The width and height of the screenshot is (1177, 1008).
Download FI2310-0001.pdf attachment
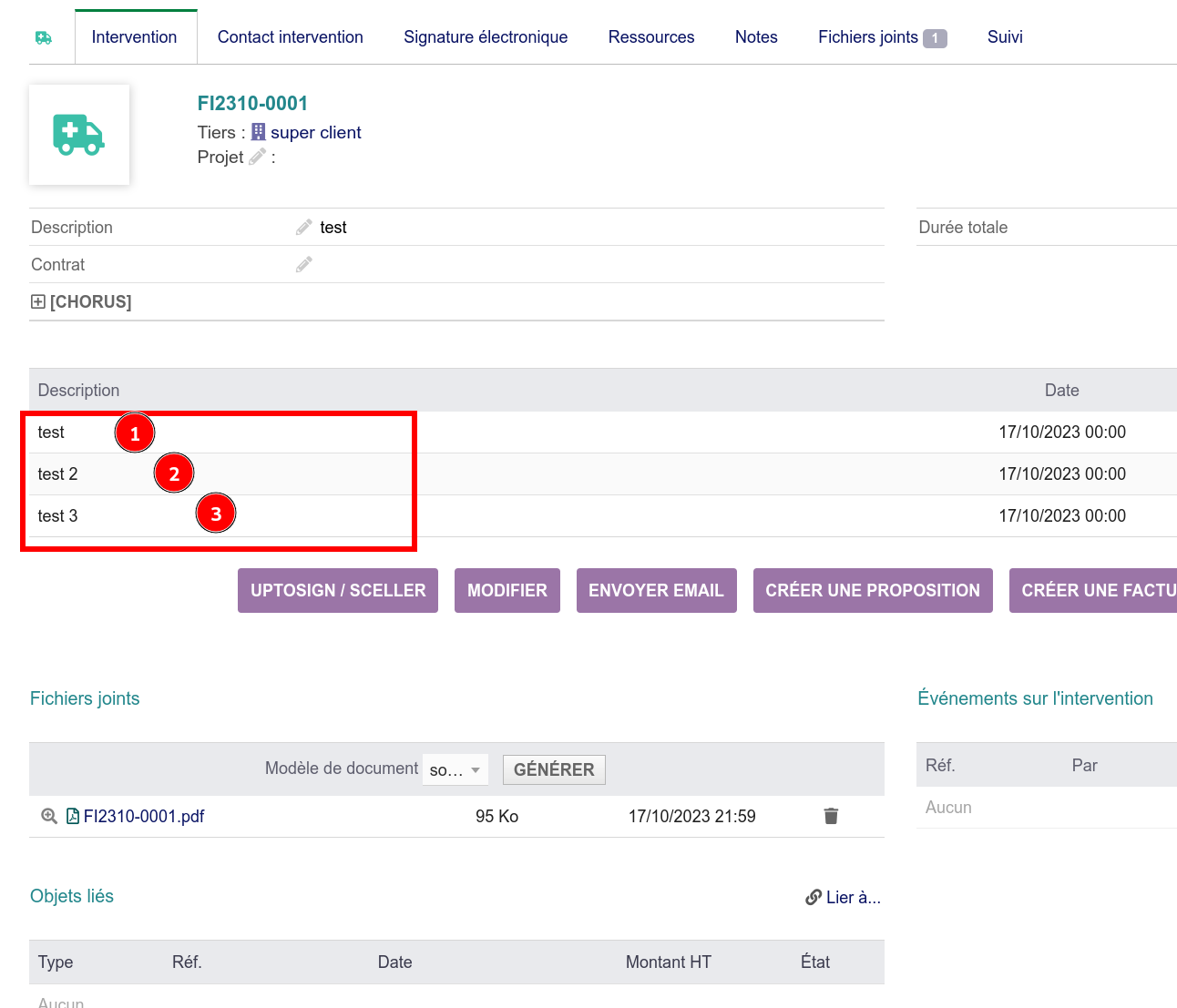(x=144, y=816)
